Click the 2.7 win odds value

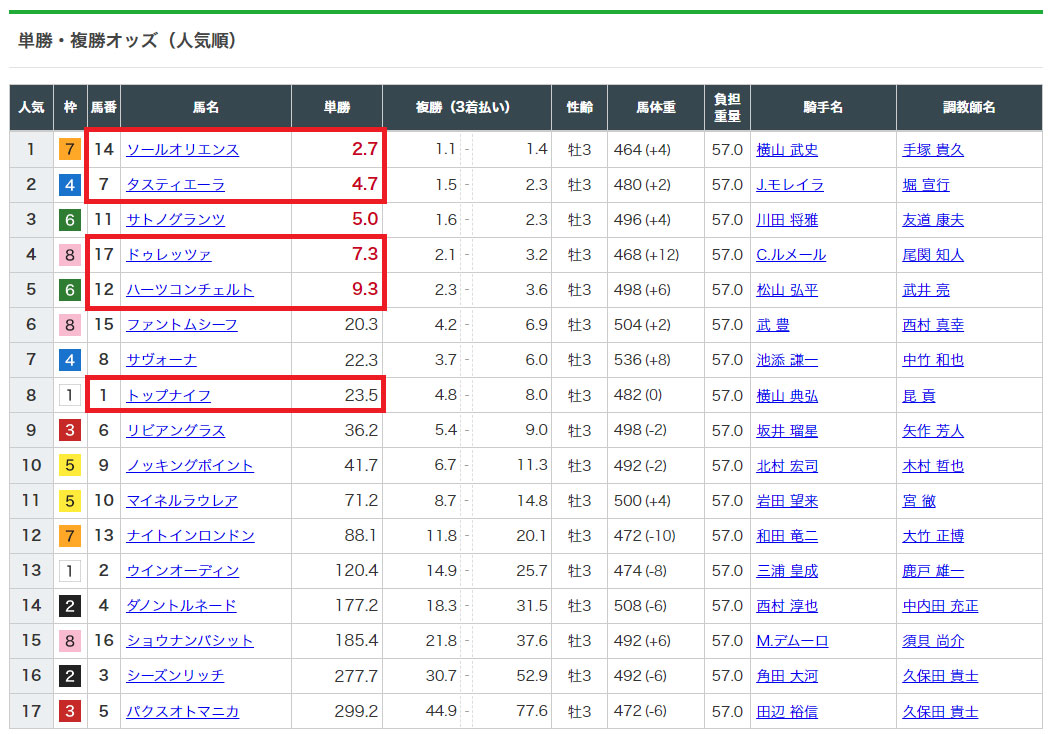(364, 150)
